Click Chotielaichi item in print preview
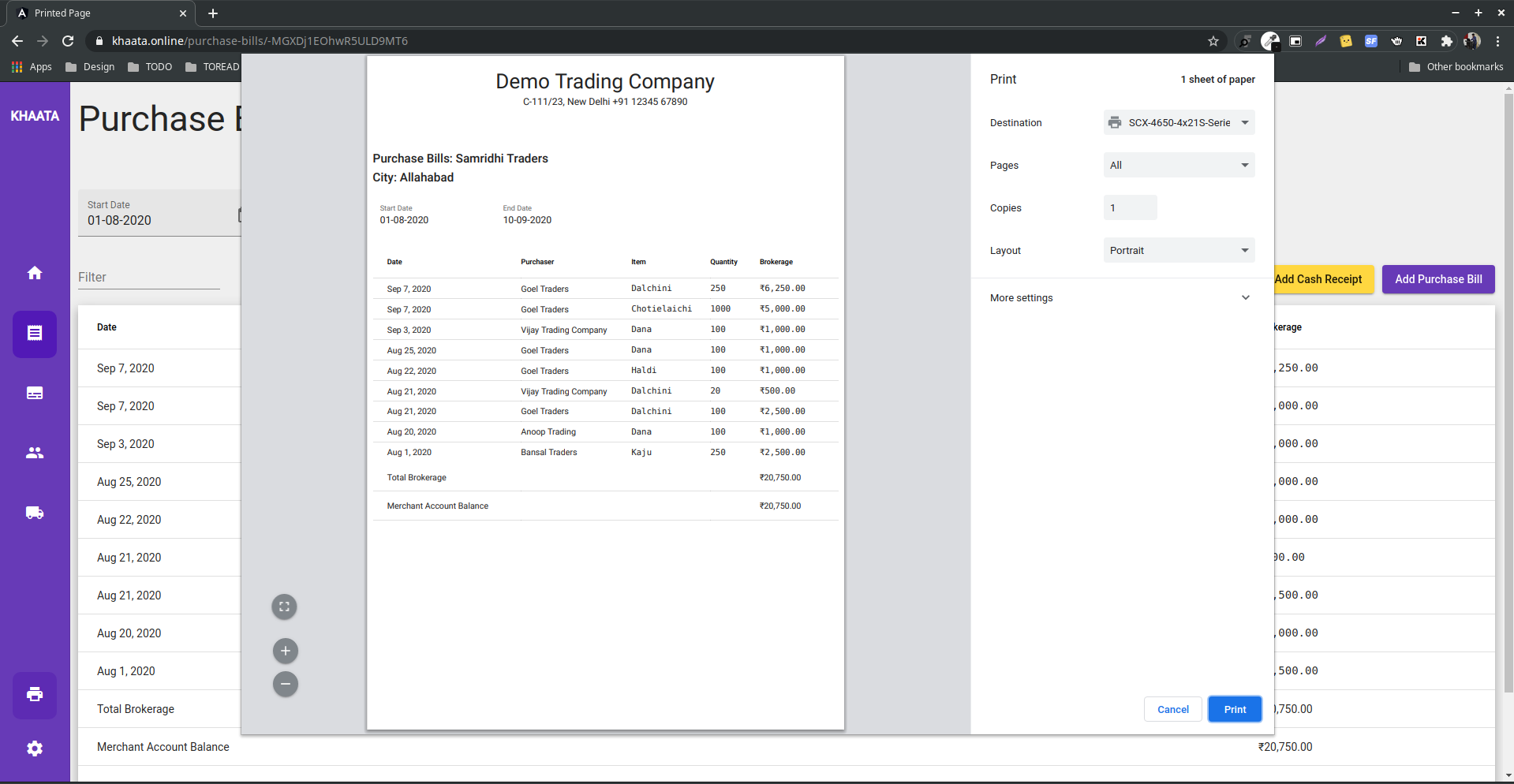The width and height of the screenshot is (1514, 784). tap(661, 308)
